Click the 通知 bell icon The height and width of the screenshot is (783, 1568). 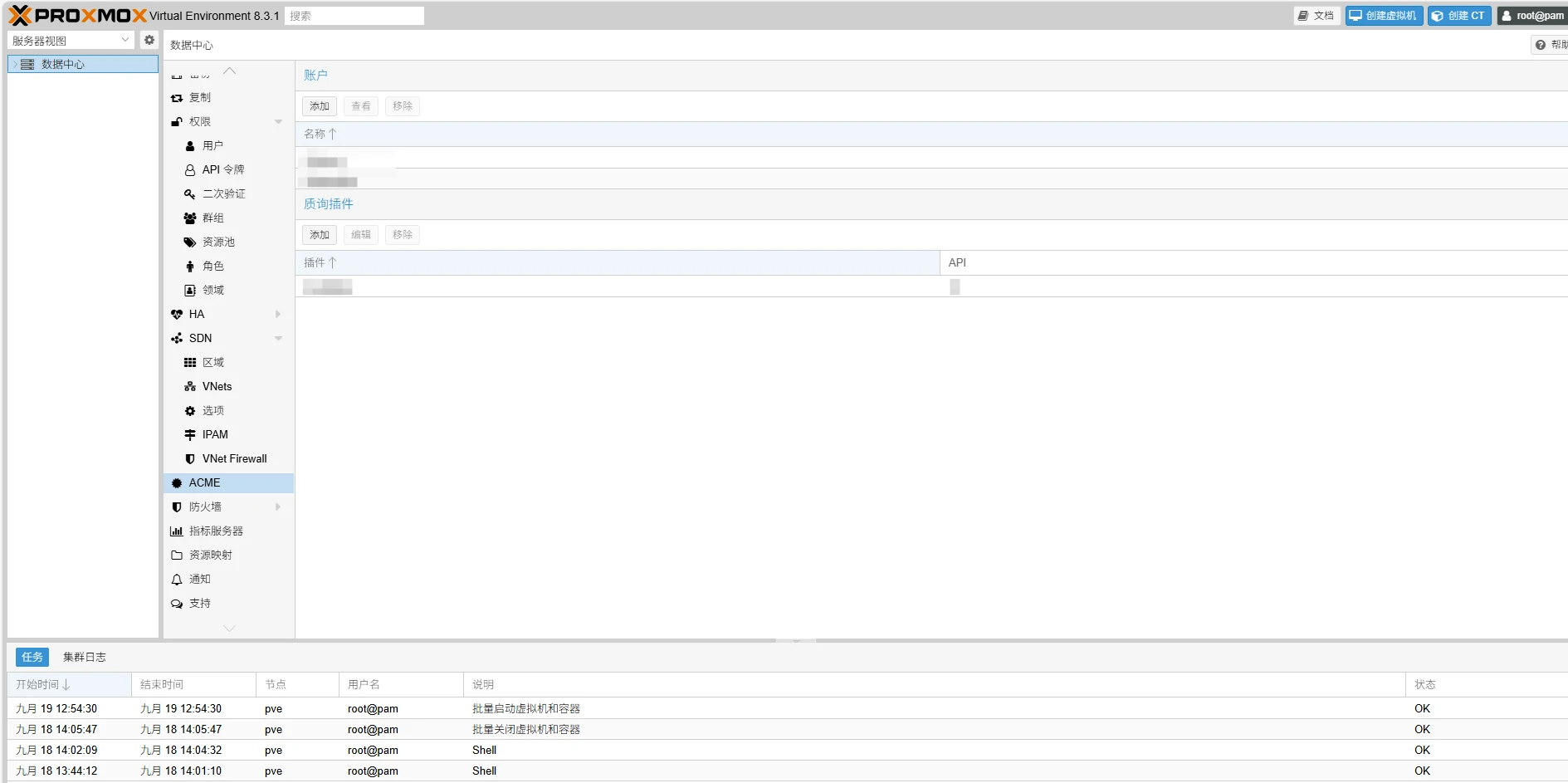177,579
